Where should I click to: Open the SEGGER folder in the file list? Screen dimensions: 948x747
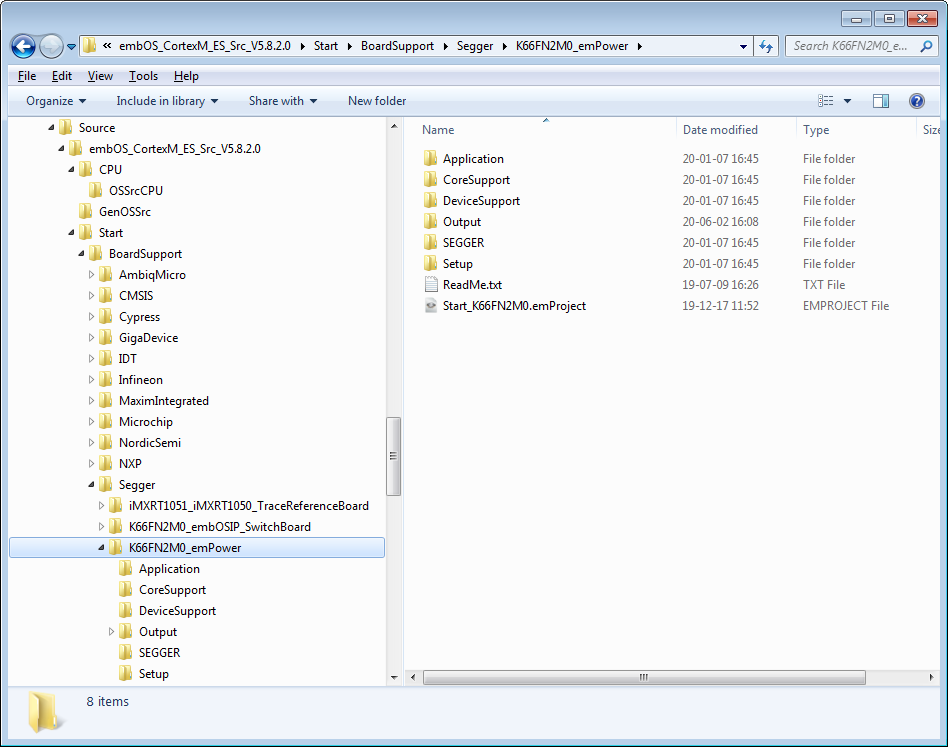[466, 242]
